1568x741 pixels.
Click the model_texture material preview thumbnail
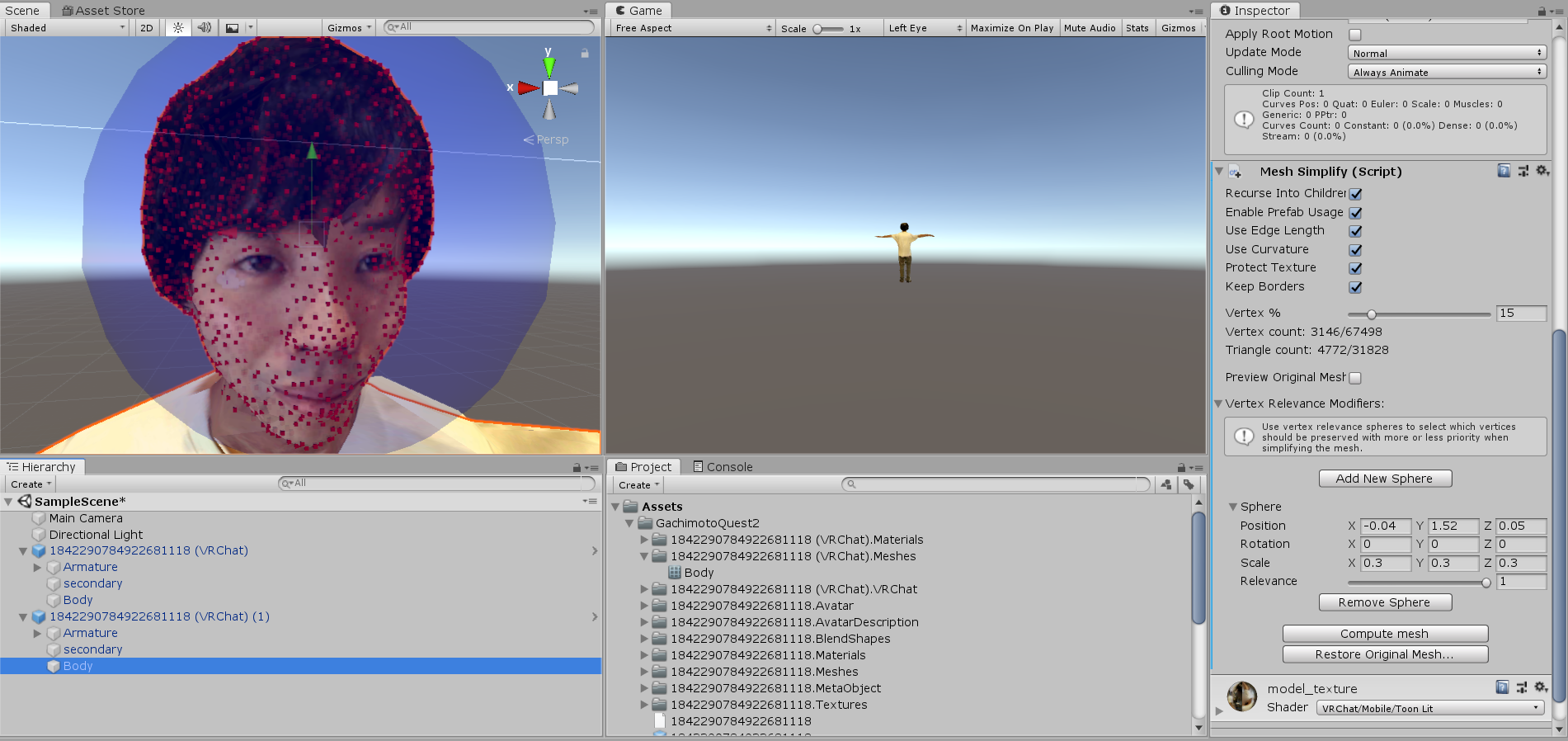pos(1242,696)
